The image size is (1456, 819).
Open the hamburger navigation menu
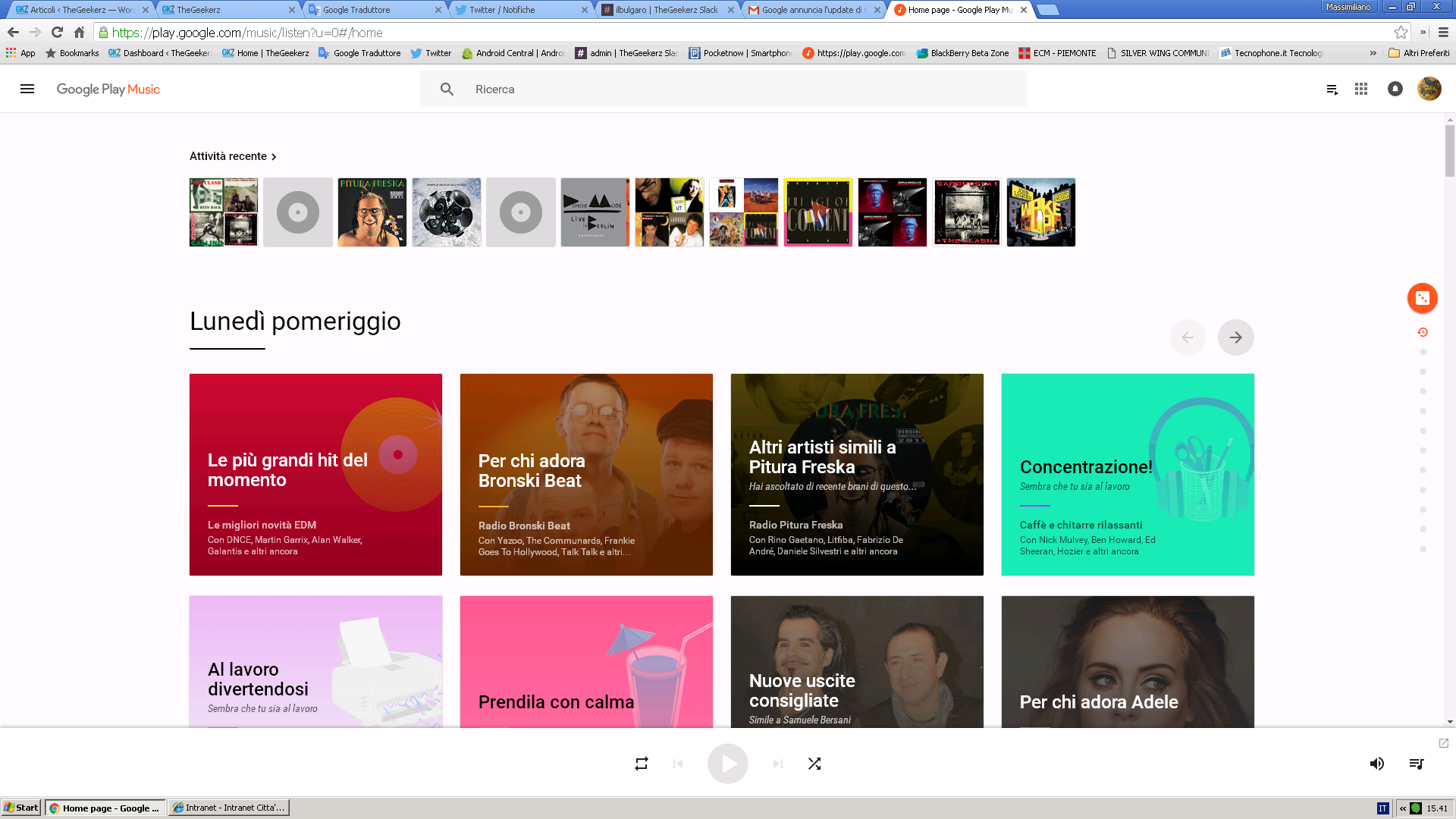click(27, 89)
